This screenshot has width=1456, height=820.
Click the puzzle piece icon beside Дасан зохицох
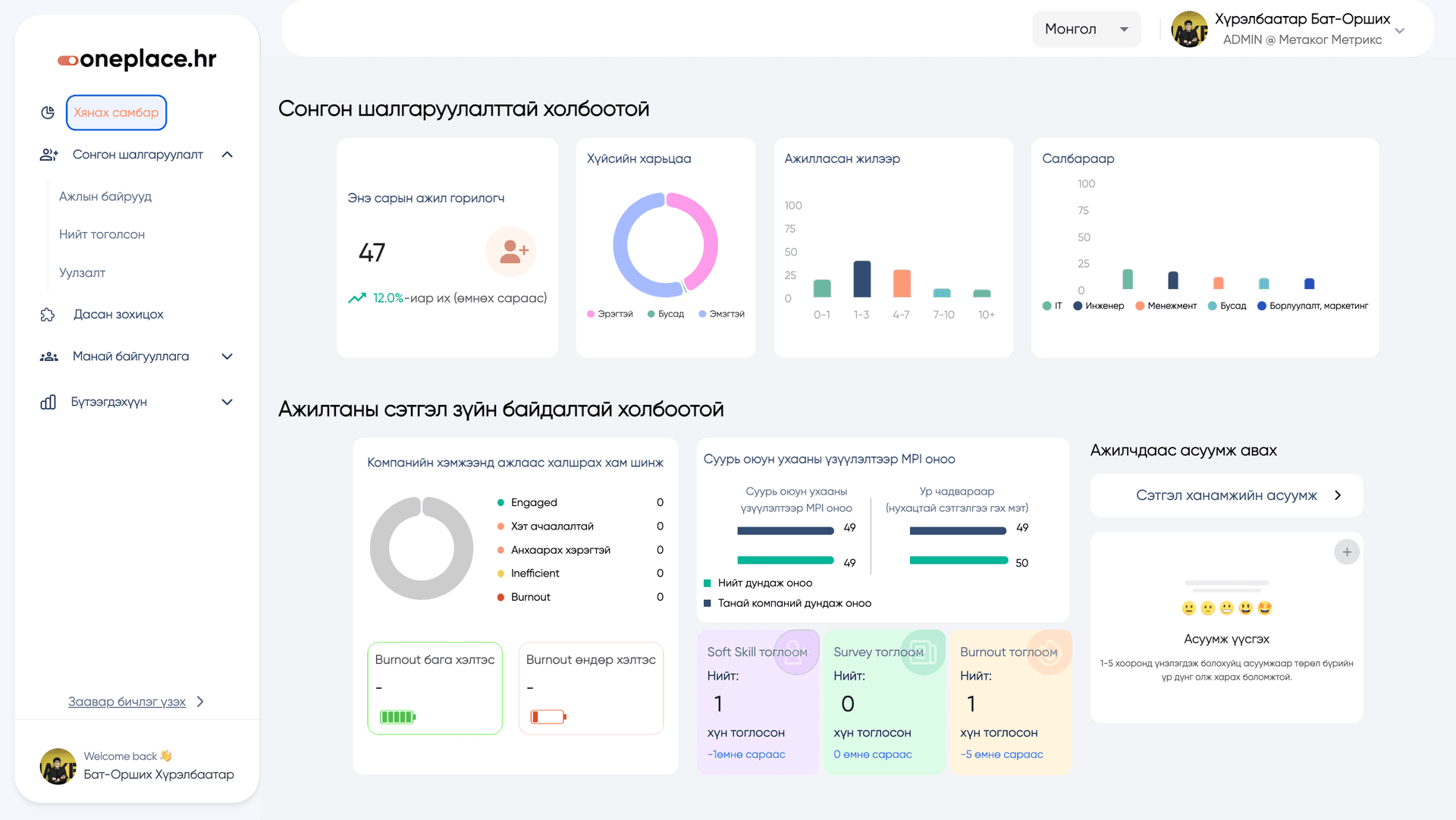[x=48, y=315]
